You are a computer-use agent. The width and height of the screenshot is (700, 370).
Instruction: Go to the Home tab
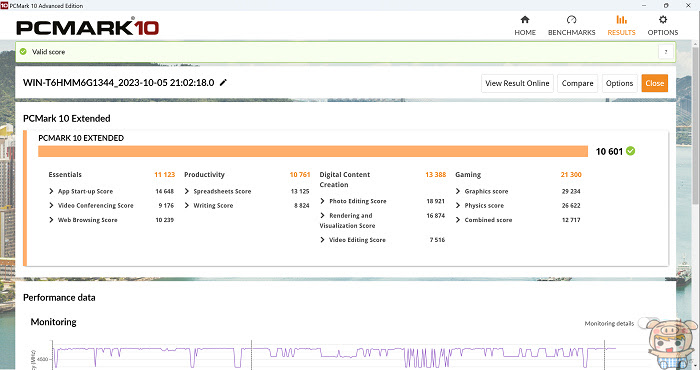coord(525,25)
